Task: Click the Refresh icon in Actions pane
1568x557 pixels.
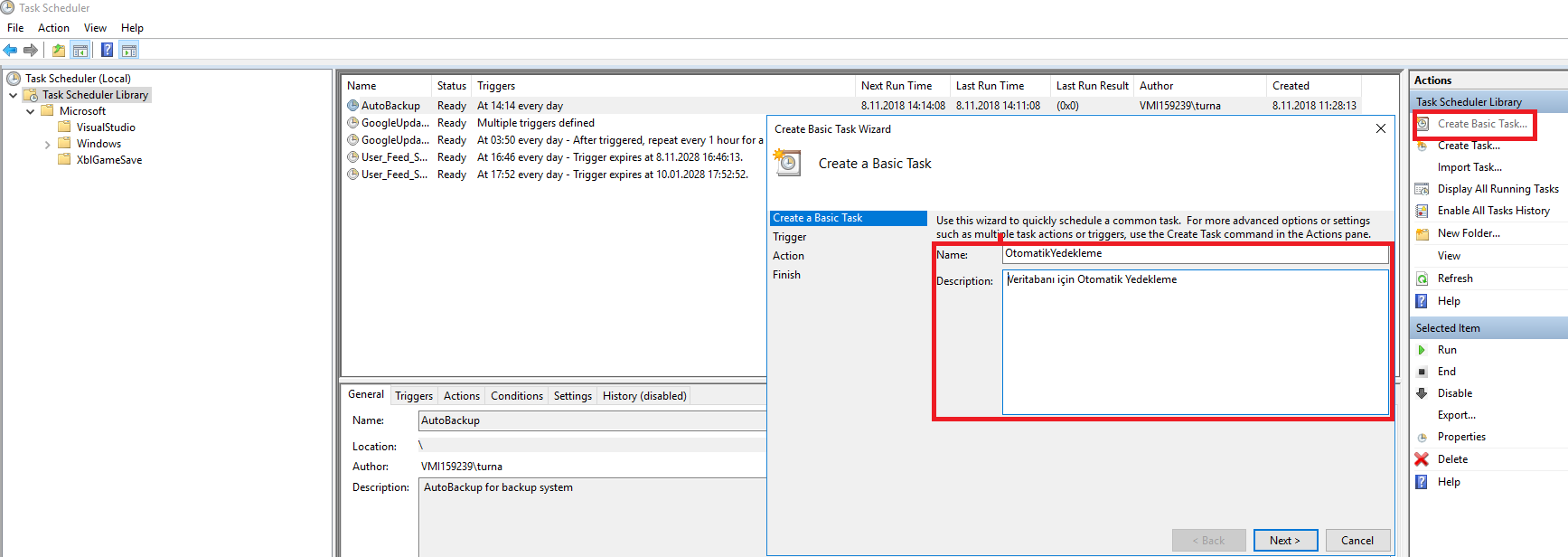Action: pyautogui.click(x=1422, y=278)
